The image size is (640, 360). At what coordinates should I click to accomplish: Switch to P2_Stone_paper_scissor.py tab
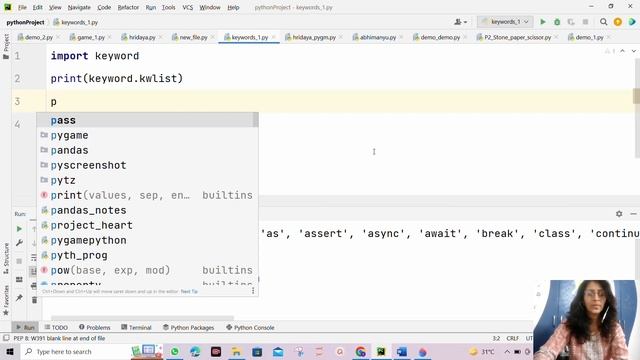(x=517, y=37)
